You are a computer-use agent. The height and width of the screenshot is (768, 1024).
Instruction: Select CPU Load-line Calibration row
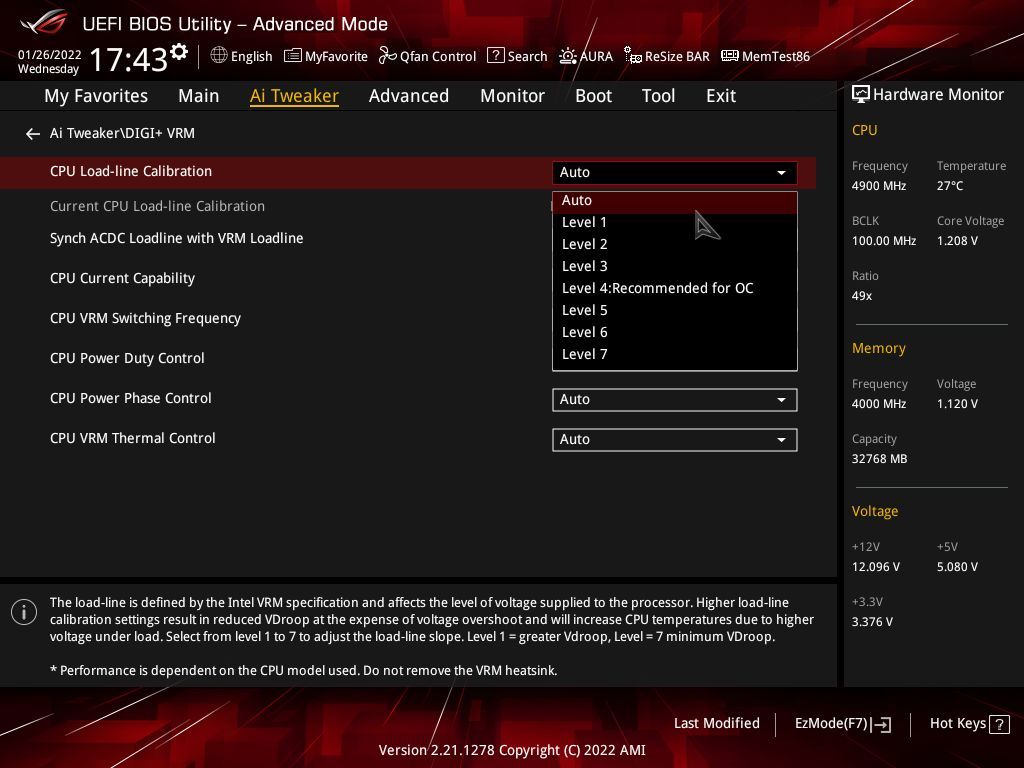pyautogui.click(x=408, y=172)
